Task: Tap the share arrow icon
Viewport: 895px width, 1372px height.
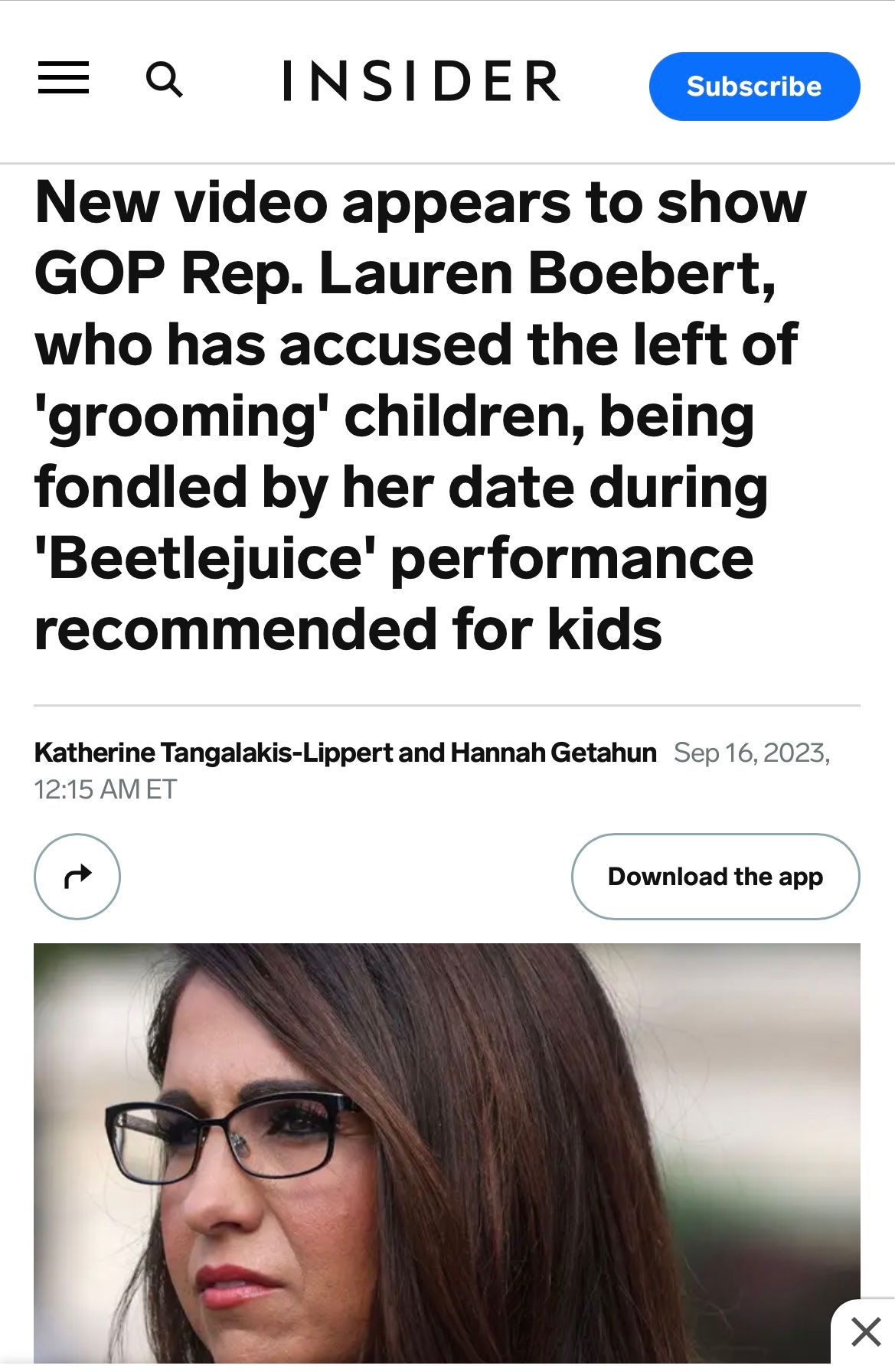Action: [x=77, y=876]
